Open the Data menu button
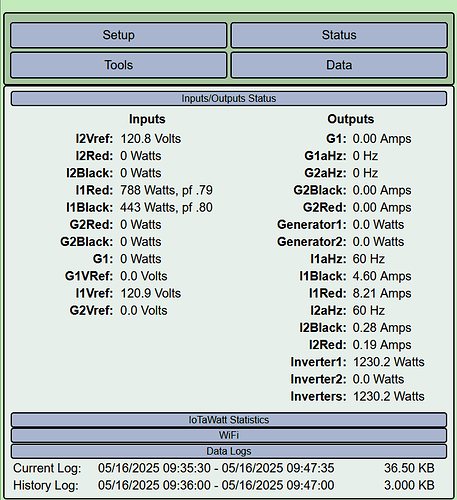This screenshot has width=457, height=500. coord(339,65)
